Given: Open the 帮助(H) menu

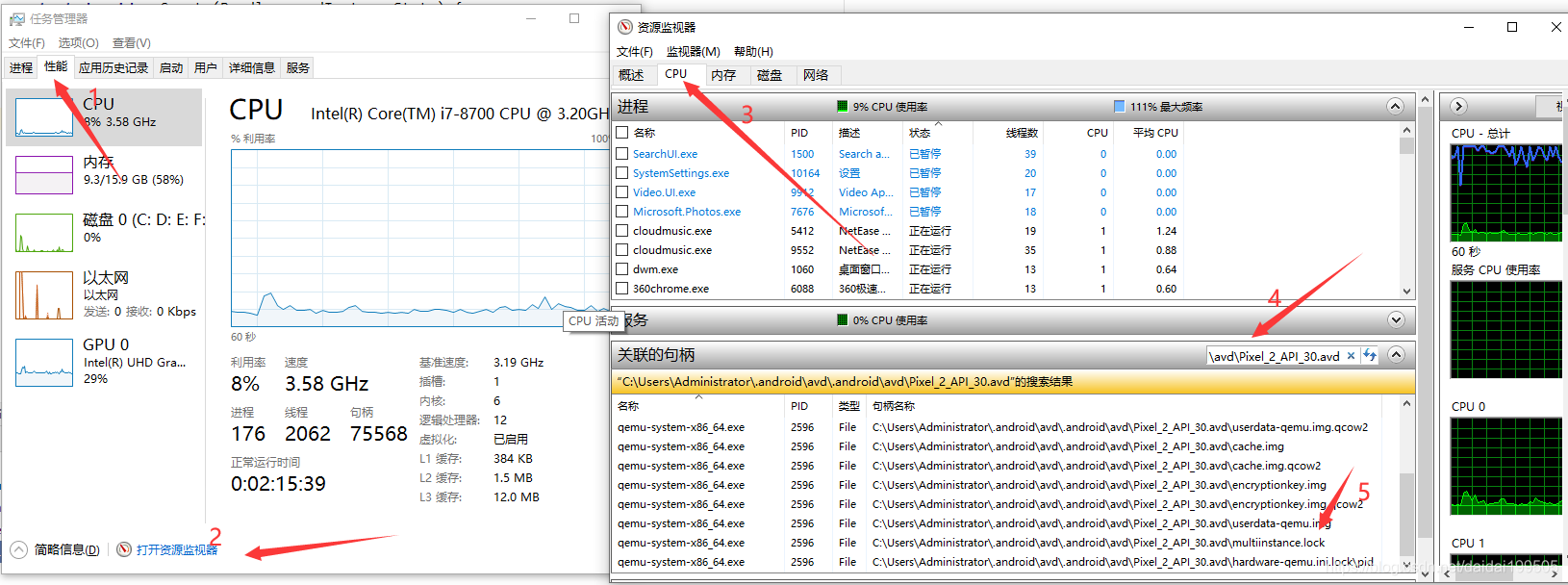Looking at the screenshot, I should (753, 52).
